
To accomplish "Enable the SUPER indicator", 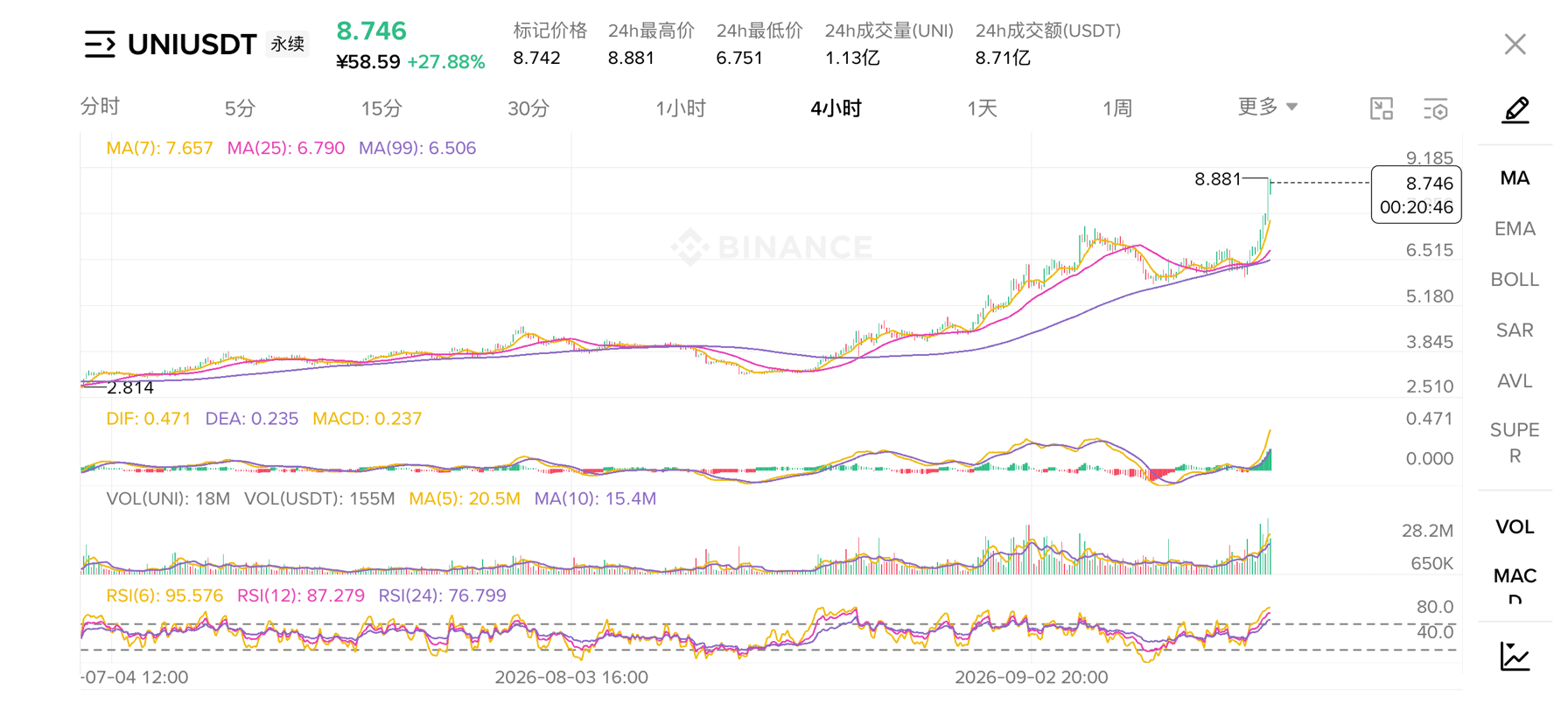I will click(1515, 442).
